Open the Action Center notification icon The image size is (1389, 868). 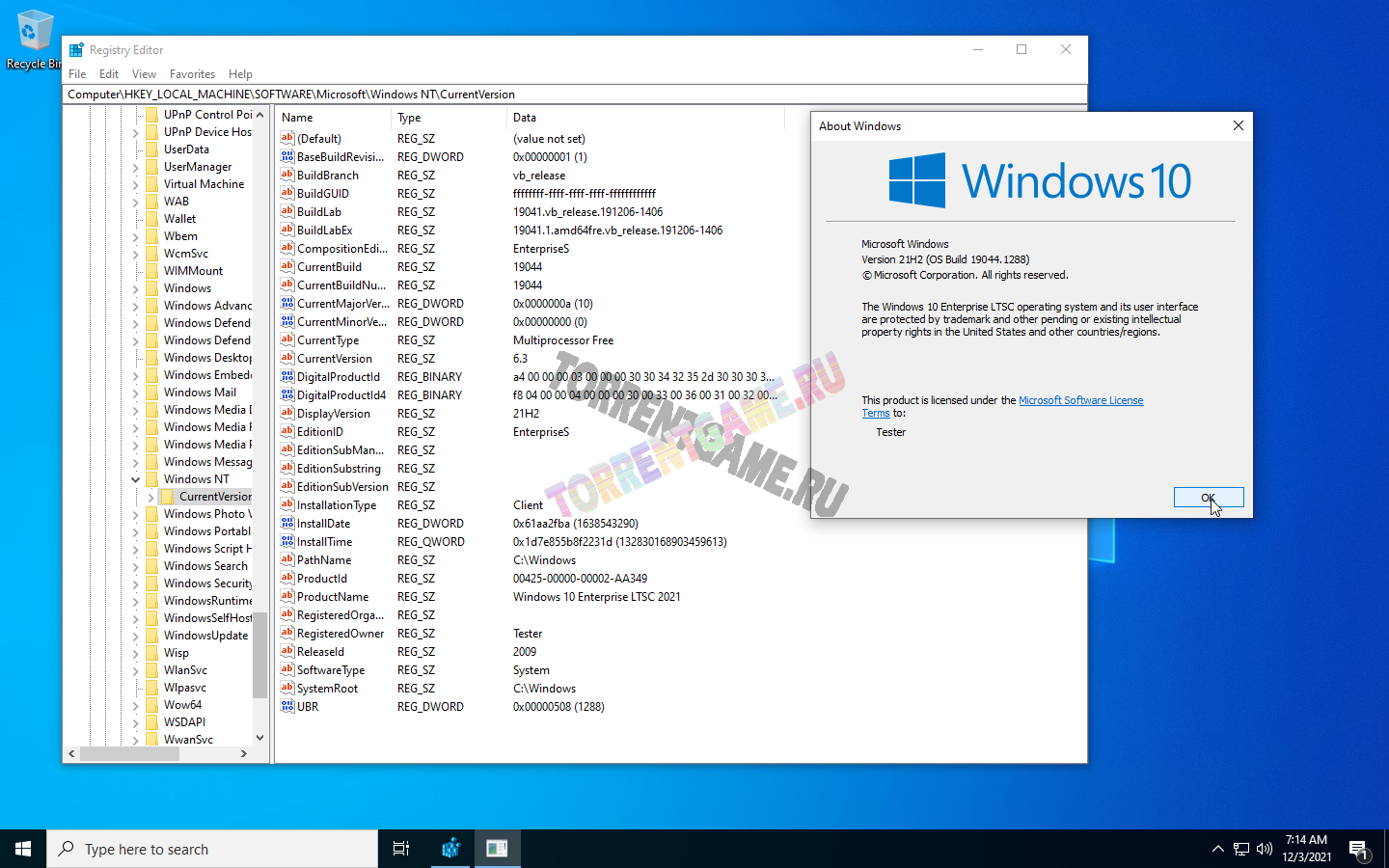click(x=1358, y=850)
